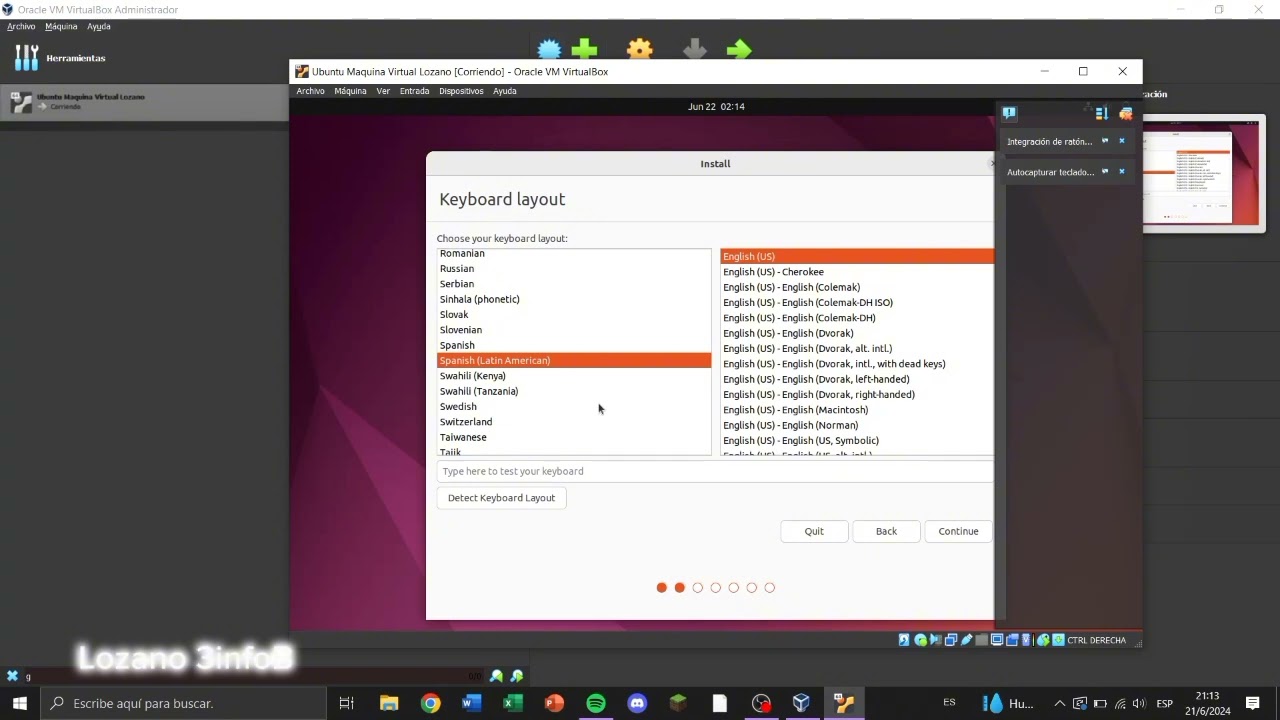Pick the Slovak keyboard layout
Screen dimensions: 1280x720
574,314
